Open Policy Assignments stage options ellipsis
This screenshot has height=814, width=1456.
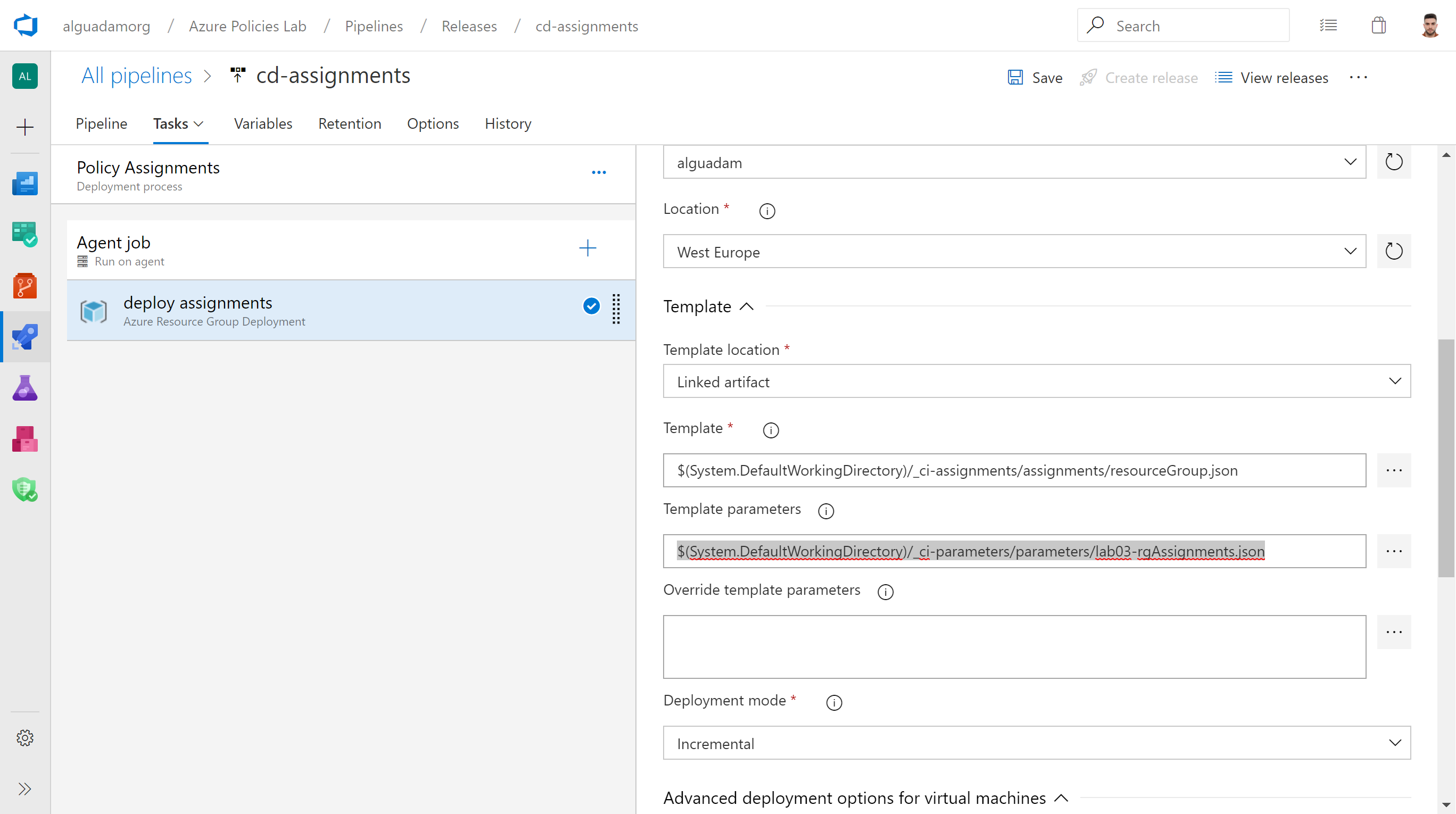[599, 172]
